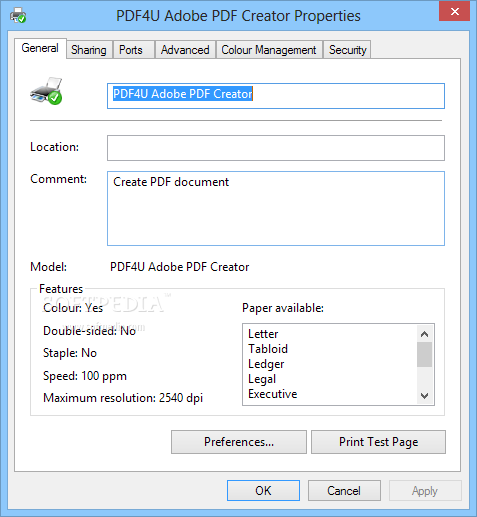Click the printer name input field
The height and width of the screenshot is (517, 477).
point(276,96)
